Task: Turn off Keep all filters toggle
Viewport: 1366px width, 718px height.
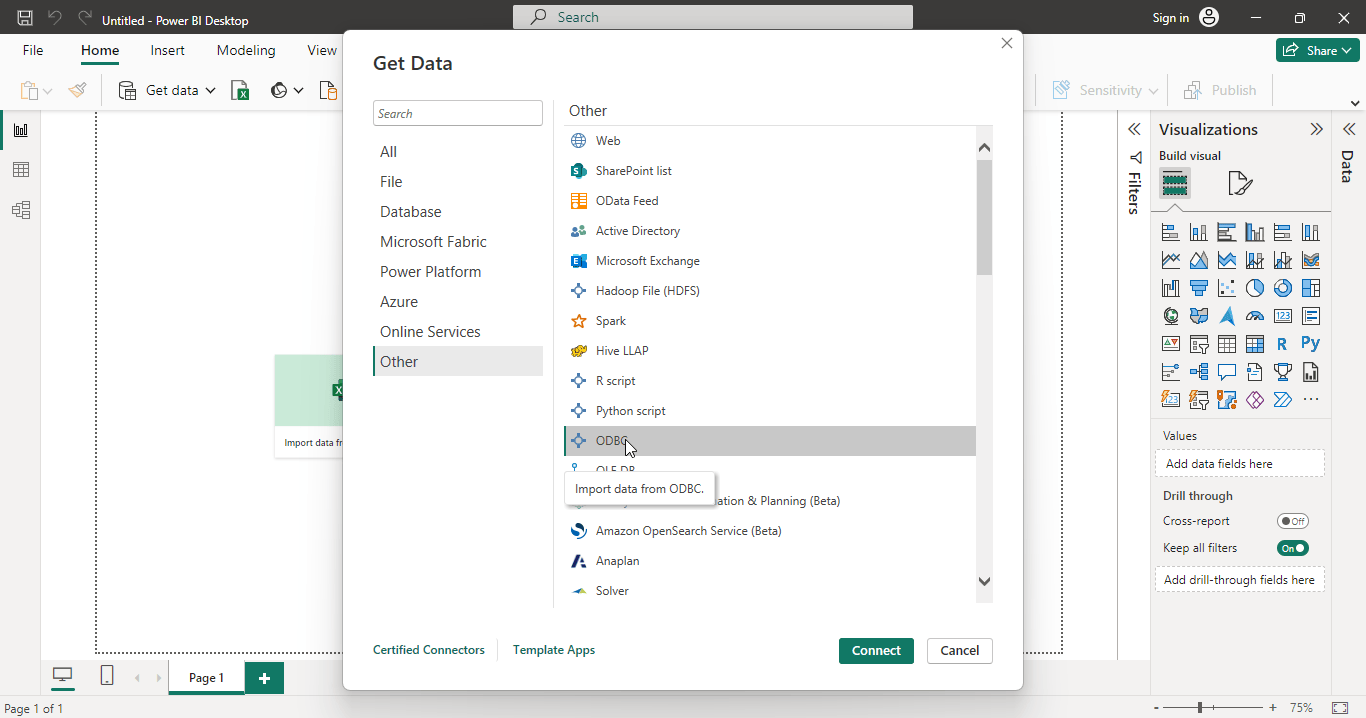Action: coord(1292,548)
